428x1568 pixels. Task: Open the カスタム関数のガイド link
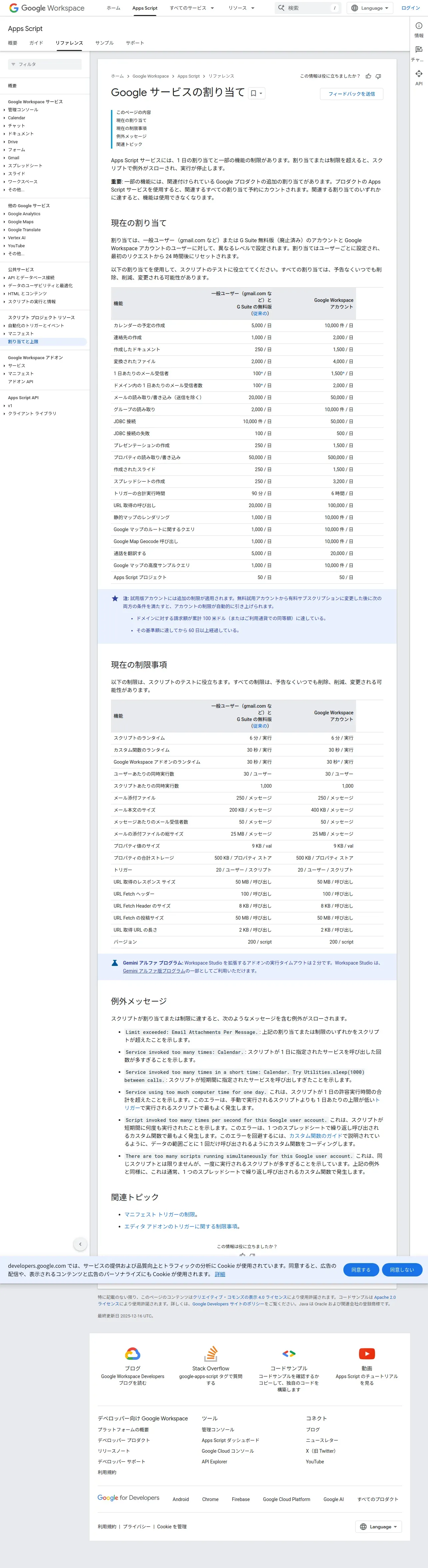point(315,1136)
